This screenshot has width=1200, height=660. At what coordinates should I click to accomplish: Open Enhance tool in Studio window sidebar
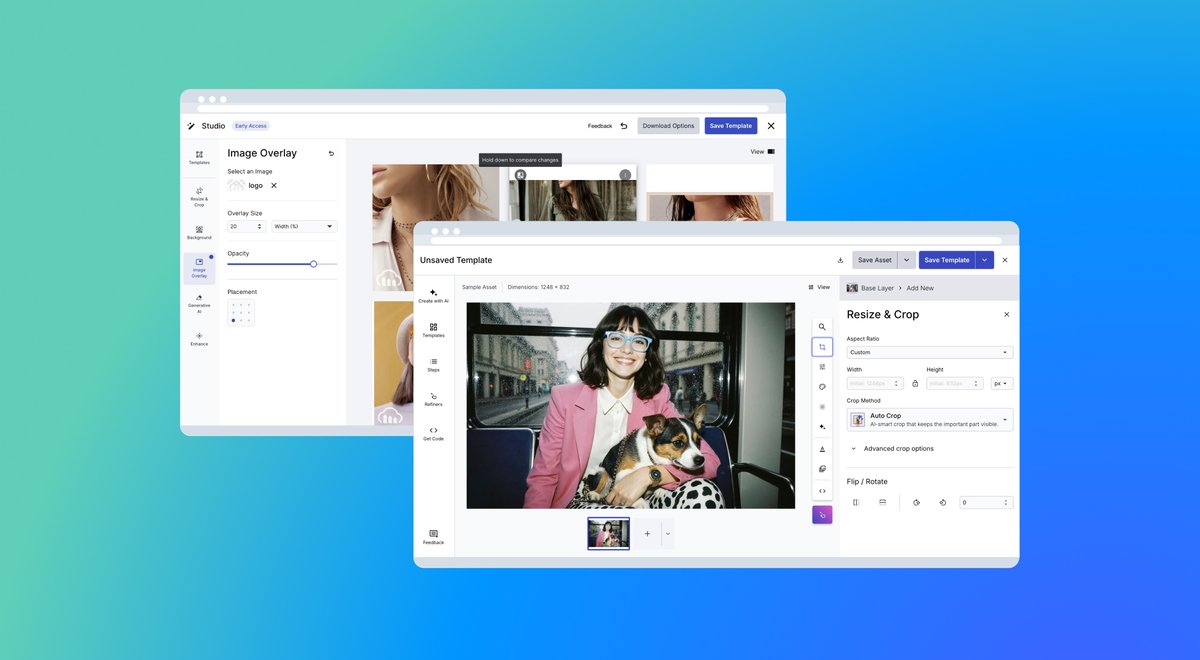click(199, 339)
